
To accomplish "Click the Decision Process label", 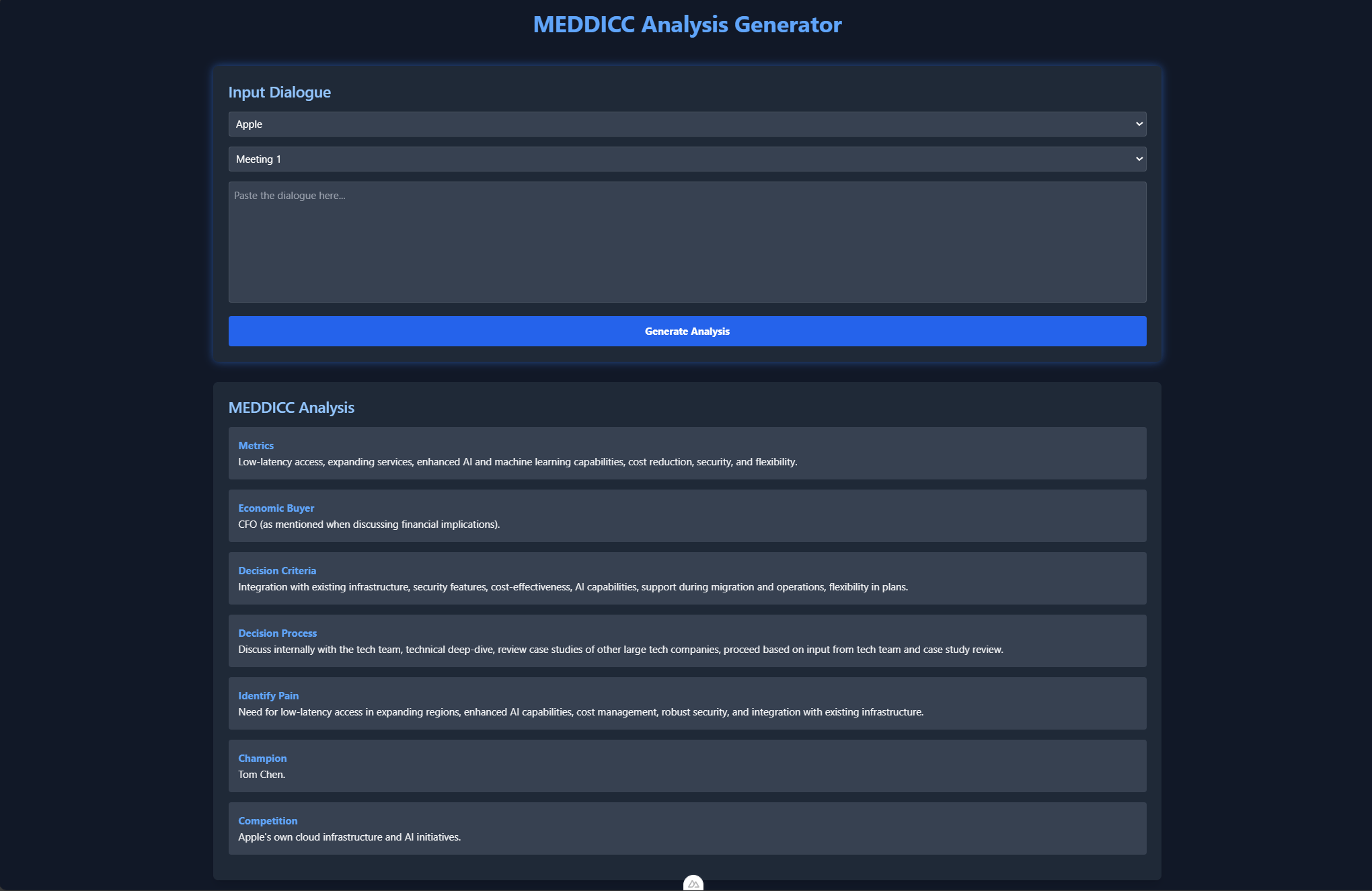I will point(278,633).
